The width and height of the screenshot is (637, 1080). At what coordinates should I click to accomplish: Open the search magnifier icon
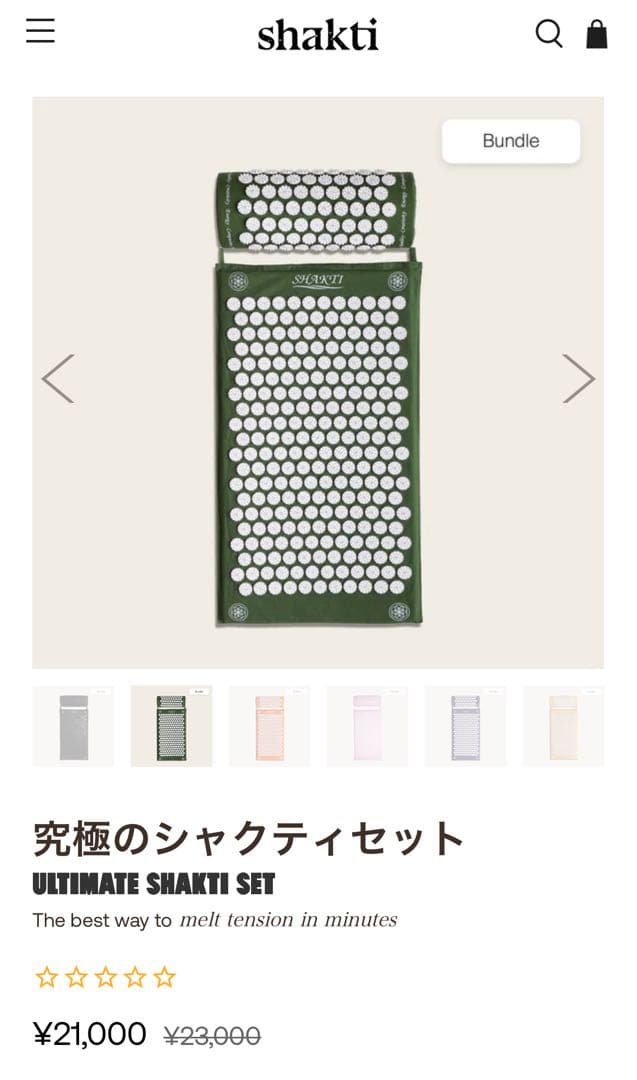coord(549,34)
